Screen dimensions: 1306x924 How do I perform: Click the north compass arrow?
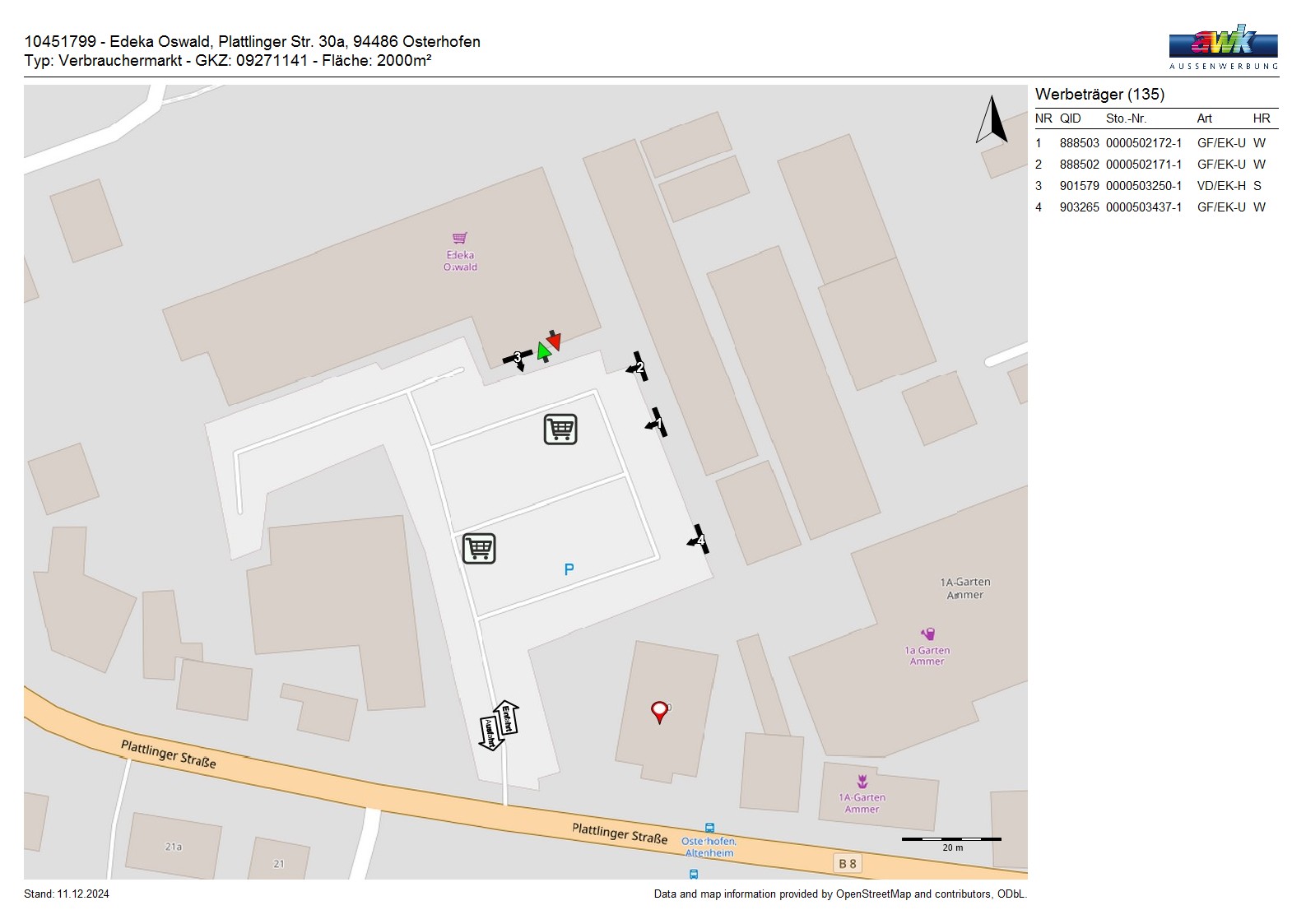pos(992,120)
